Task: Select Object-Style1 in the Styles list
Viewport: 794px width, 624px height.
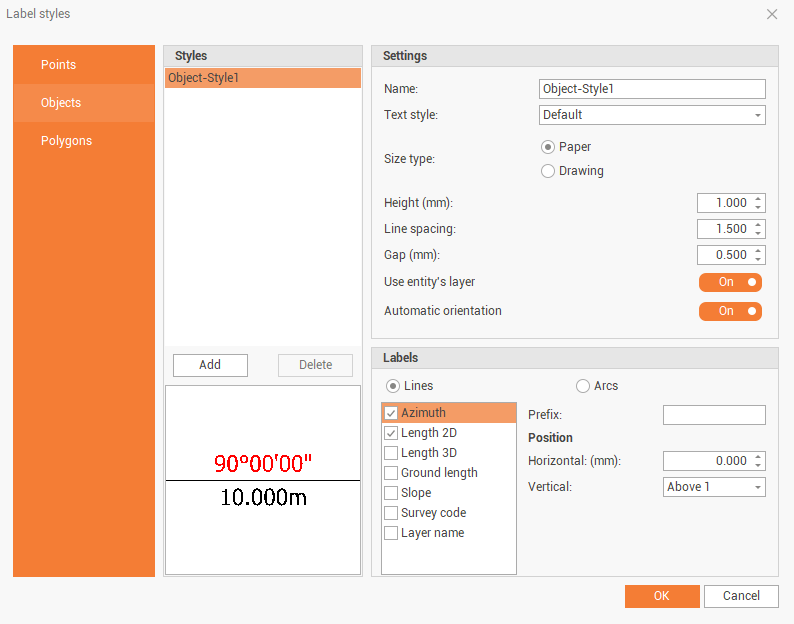Action: (262, 78)
